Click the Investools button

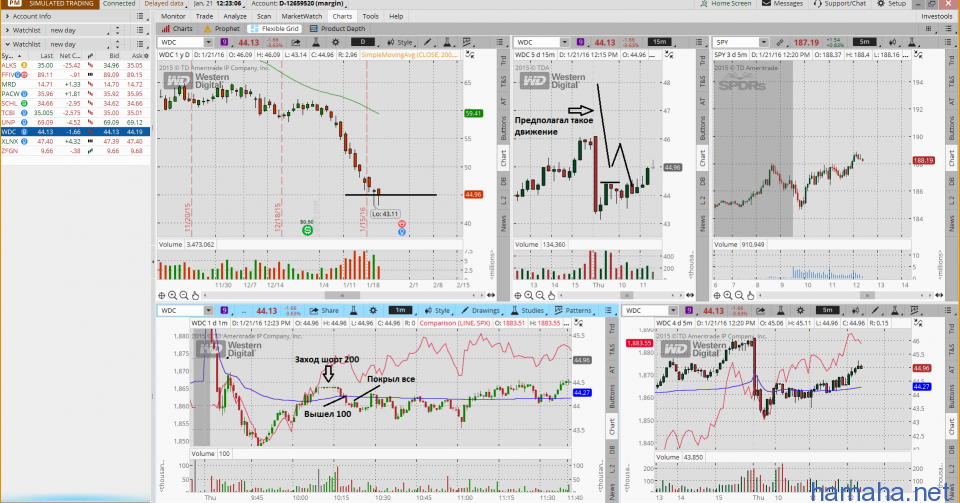coord(937,17)
